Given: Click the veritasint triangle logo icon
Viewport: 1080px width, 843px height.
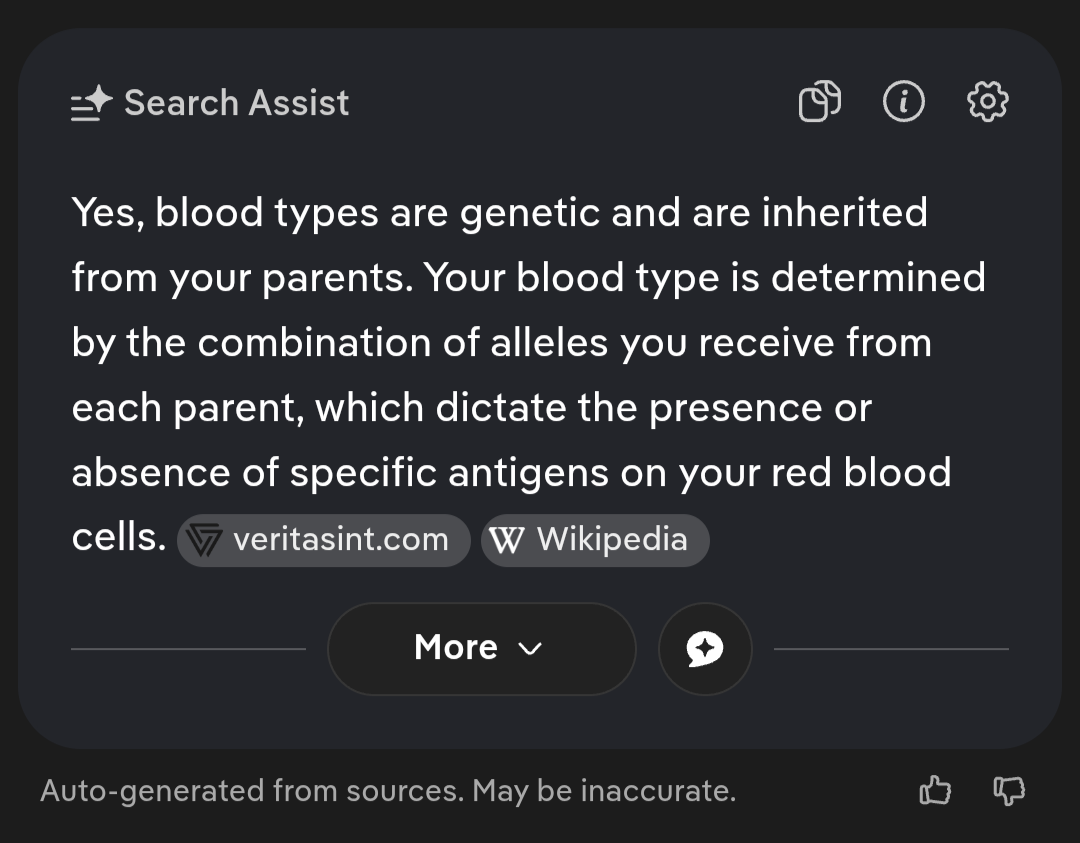Looking at the screenshot, I should 205,541.
